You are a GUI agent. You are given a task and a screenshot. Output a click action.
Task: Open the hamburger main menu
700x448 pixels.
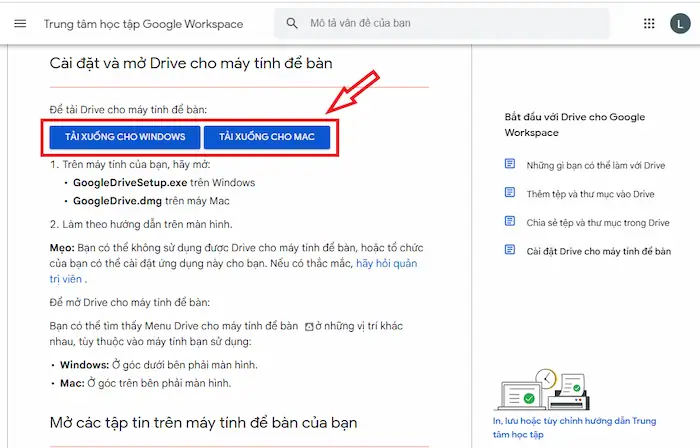(x=20, y=23)
